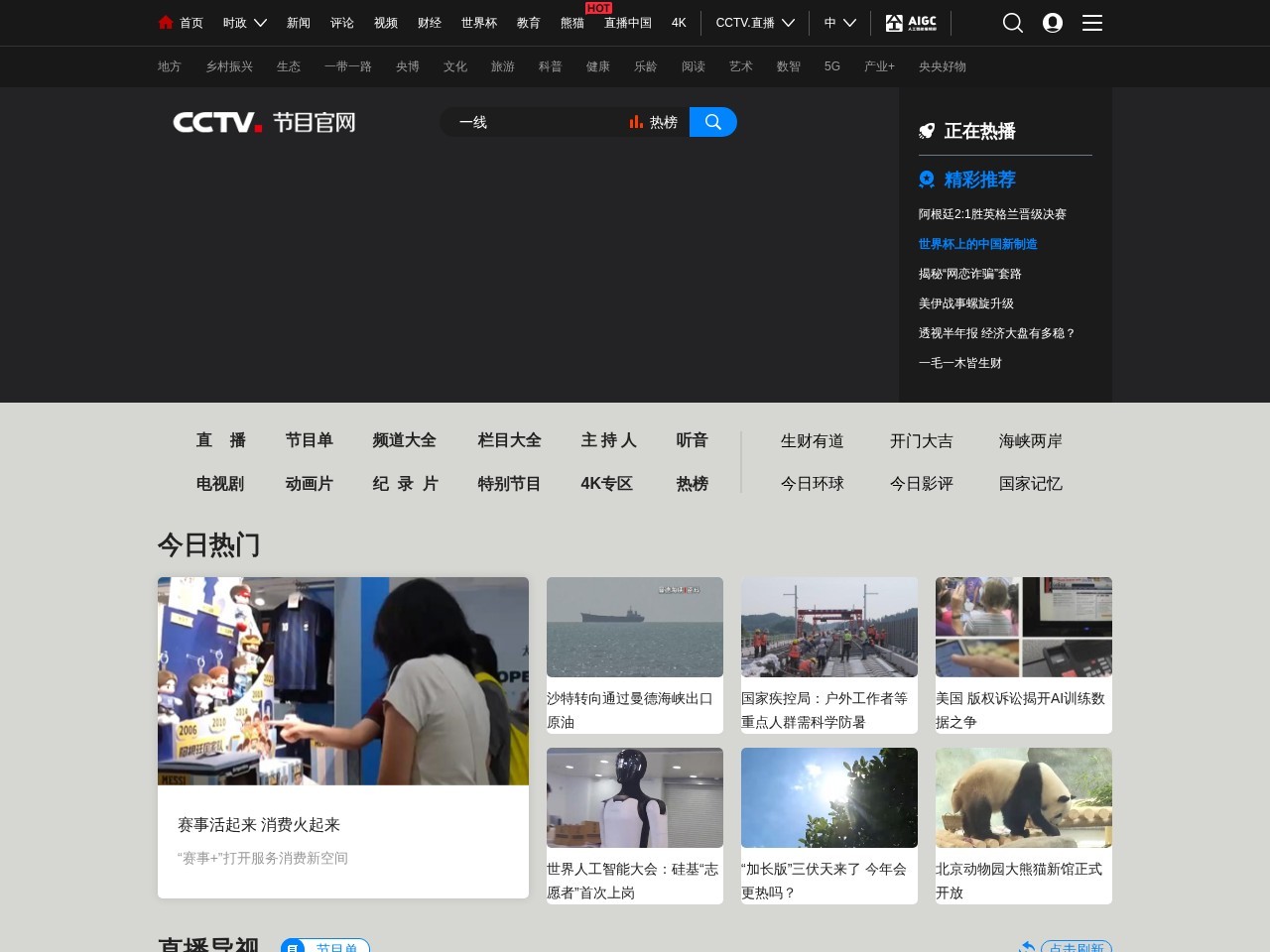Open the 开门大吉 program
1270x952 pixels.
[x=922, y=441]
